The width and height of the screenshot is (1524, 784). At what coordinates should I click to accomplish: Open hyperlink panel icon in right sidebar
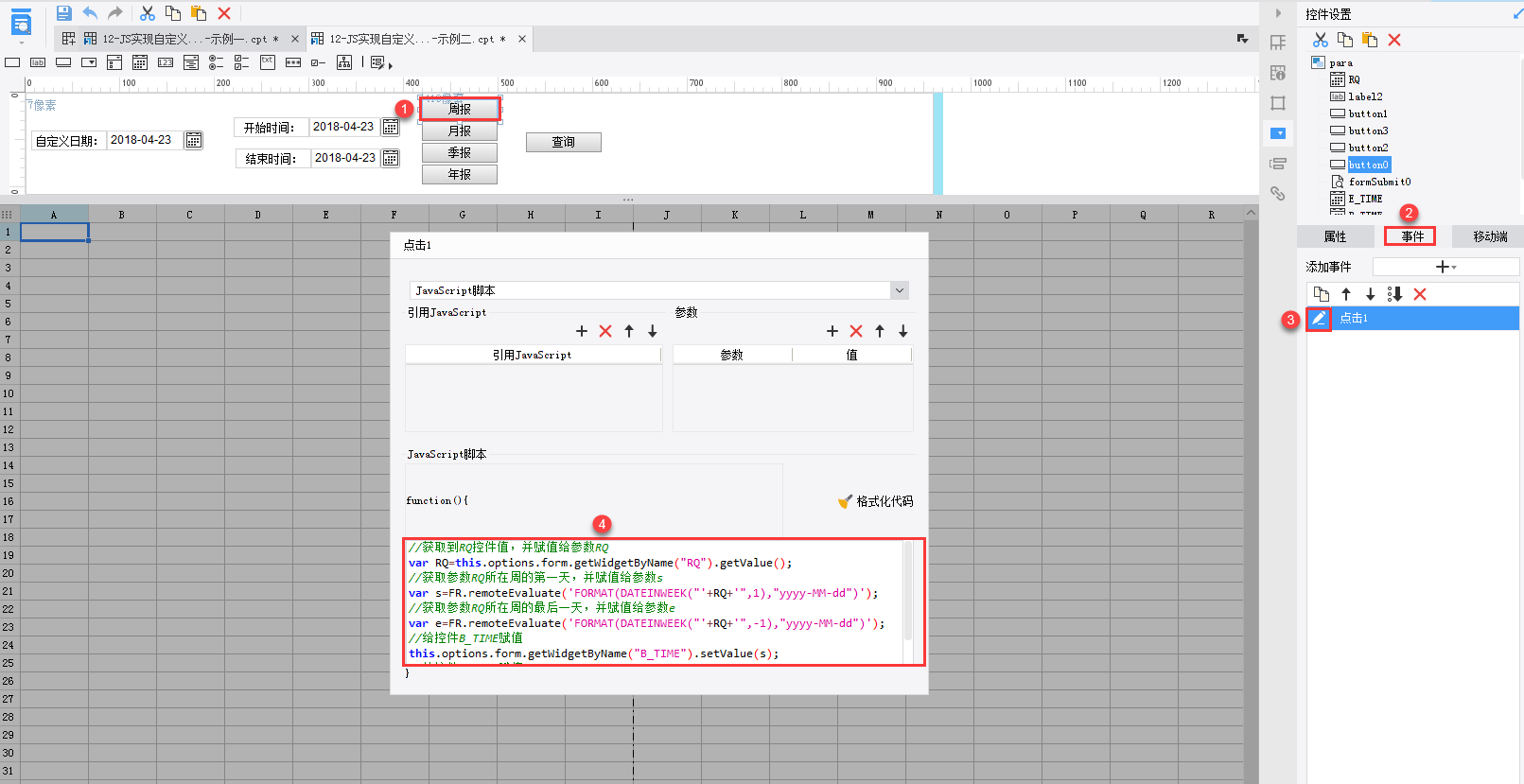tap(1278, 193)
